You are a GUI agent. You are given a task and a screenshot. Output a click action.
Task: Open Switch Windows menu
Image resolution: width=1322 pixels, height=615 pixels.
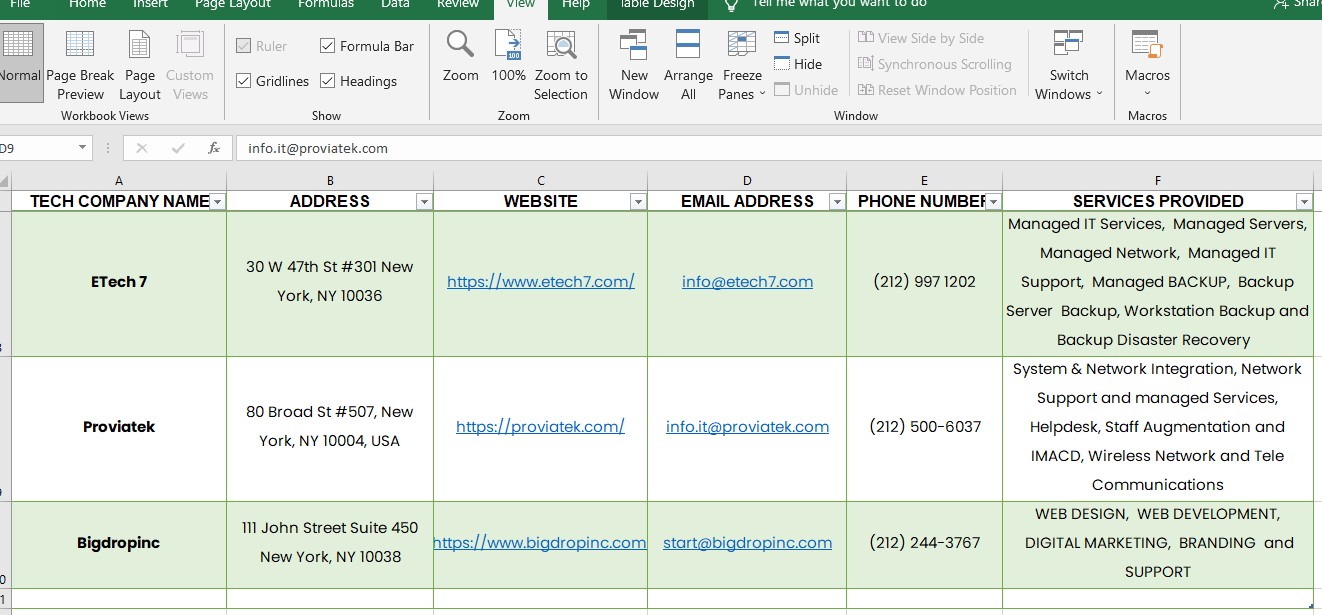coord(1069,65)
